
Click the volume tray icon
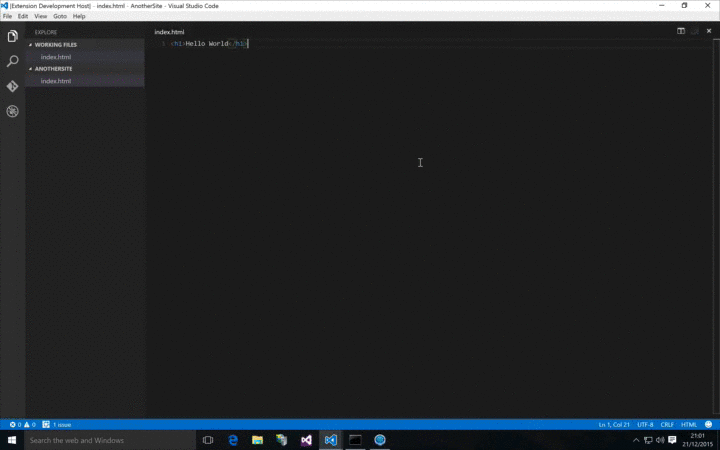coord(660,440)
